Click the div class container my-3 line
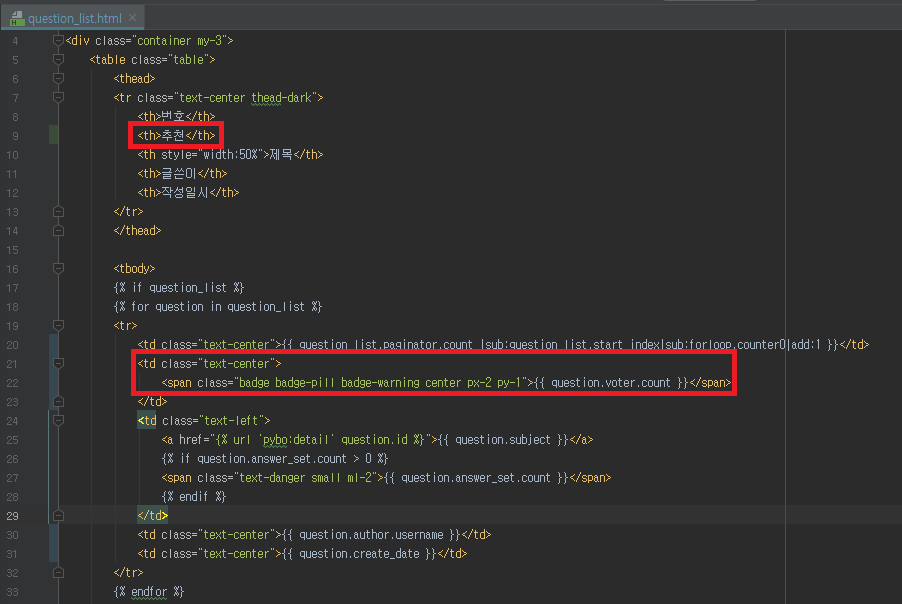The image size is (902, 604). (x=150, y=41)
